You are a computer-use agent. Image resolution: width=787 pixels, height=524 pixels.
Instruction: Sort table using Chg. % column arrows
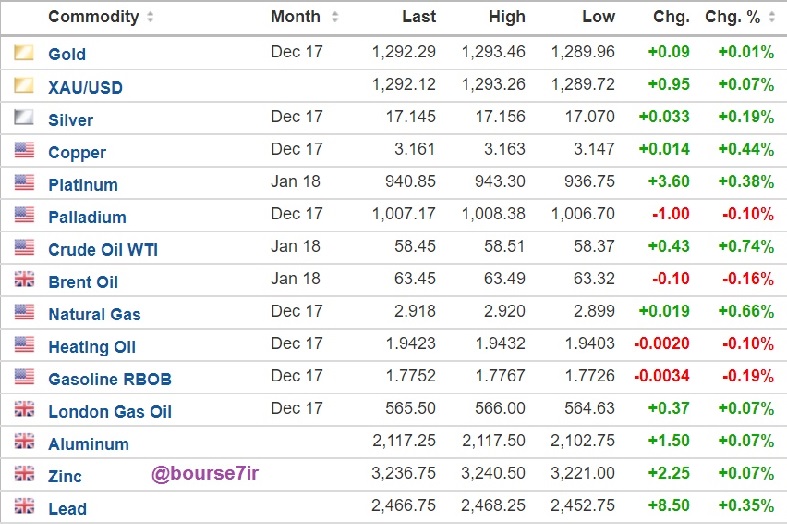point(772,17)
